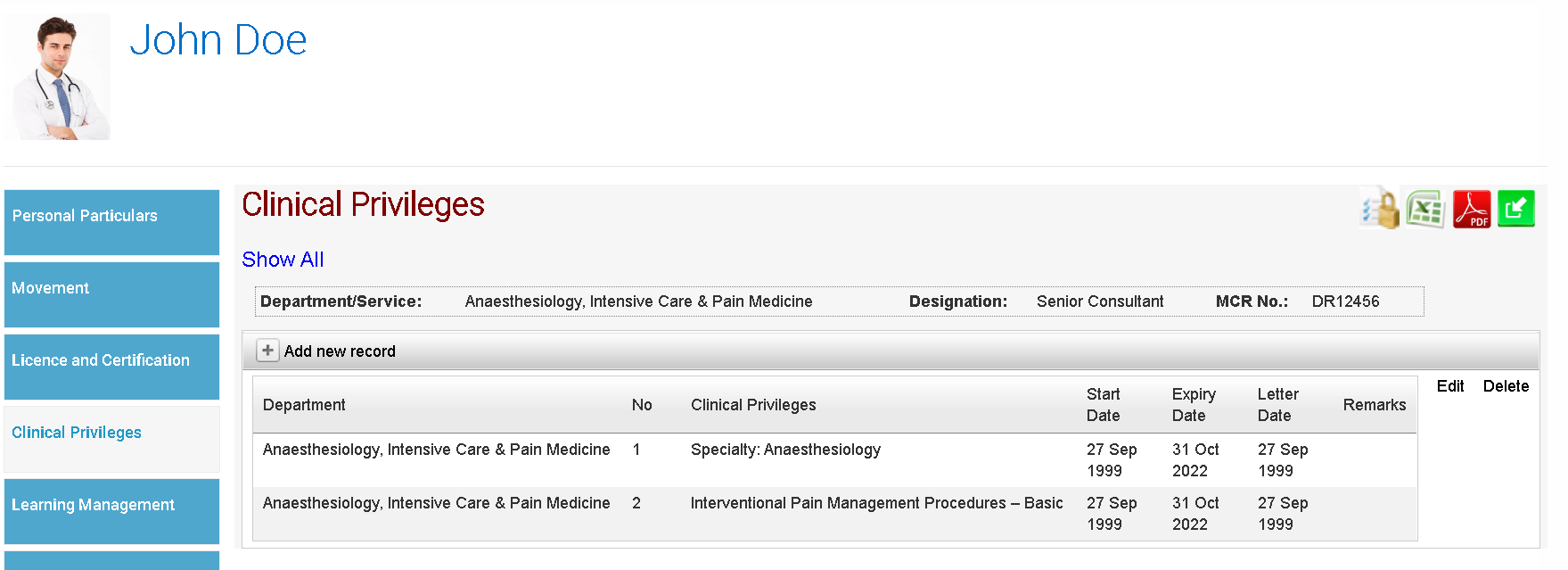
Task: Click the plus icon to add record
Action: [x=267, y=351]
